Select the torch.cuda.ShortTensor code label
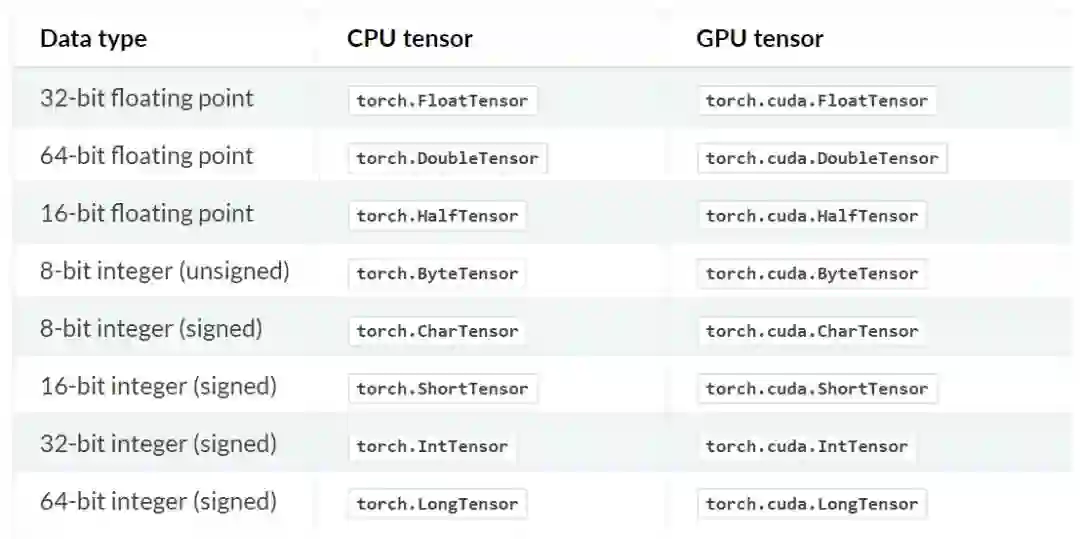 pyautogui.click(x=816, y=389)
